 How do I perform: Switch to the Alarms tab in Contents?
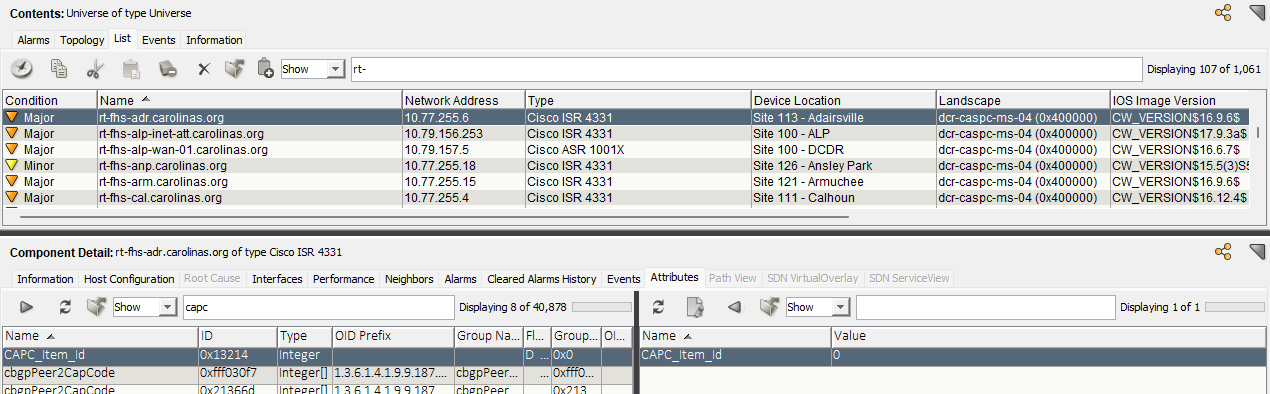[x=33, y=40]
